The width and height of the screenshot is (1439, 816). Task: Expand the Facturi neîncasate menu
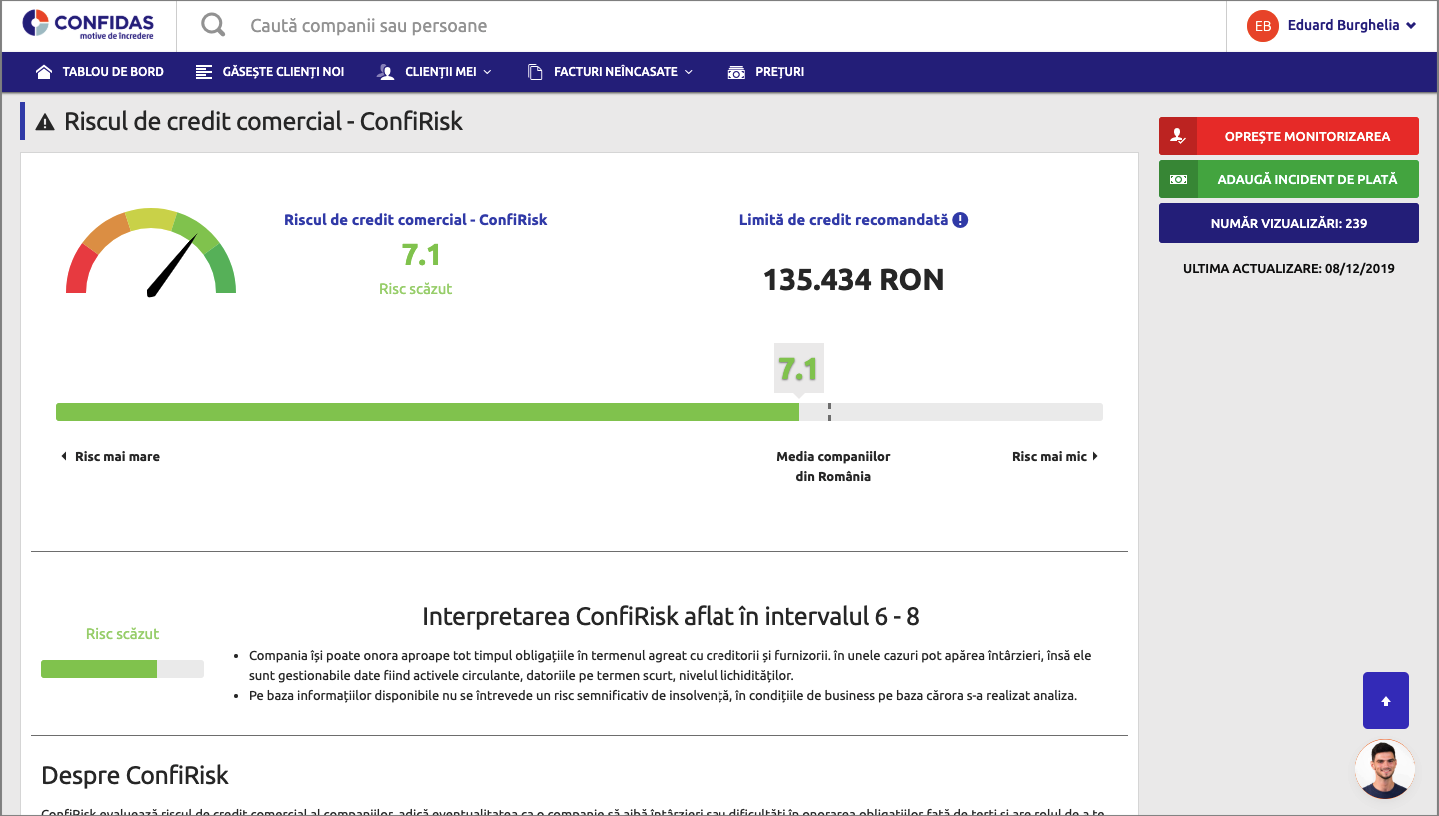[x=623, y=72]
